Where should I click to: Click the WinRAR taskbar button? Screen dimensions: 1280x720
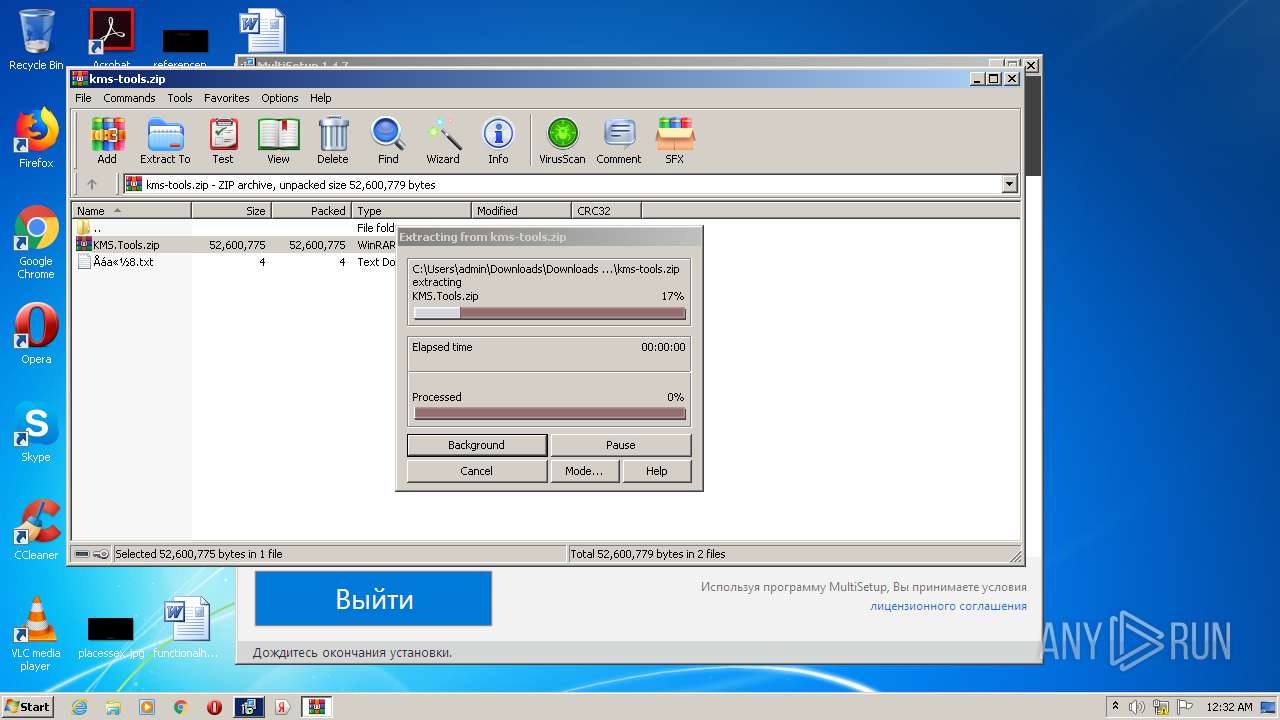point(317,707)
